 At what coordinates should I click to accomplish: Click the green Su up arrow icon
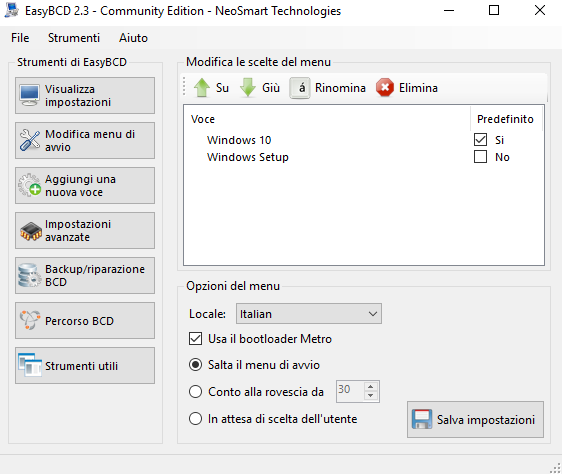[x=202, y=88]
